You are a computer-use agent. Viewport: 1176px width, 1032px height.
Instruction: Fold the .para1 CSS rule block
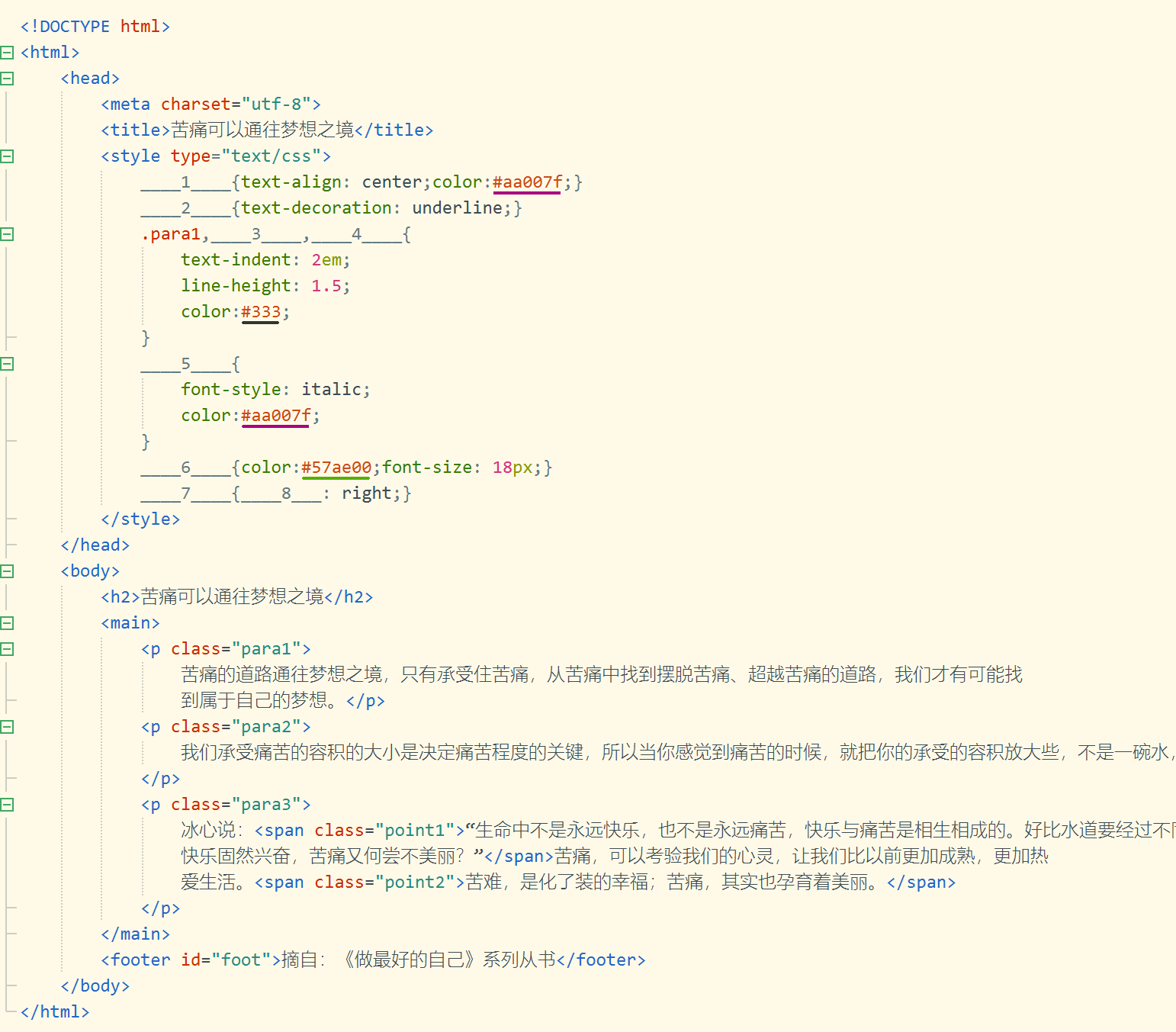(7, 234)
